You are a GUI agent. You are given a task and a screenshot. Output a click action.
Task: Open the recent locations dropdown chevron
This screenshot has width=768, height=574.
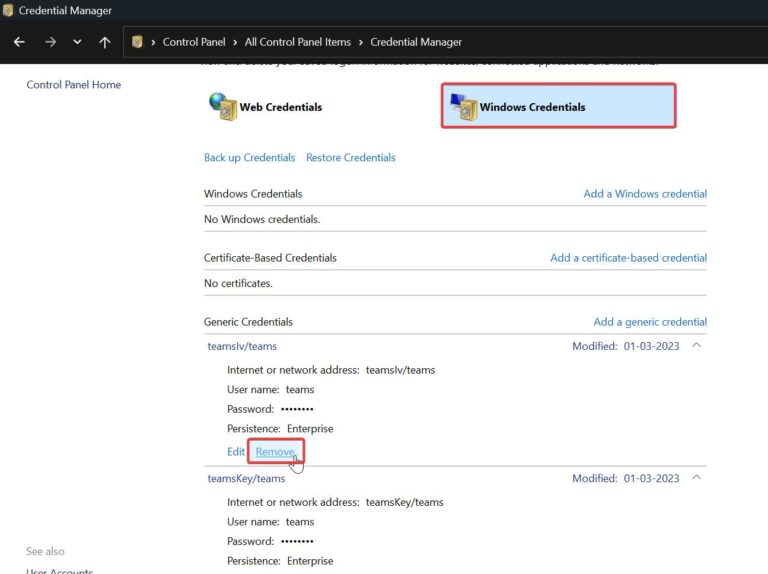(x=78, y=42)
